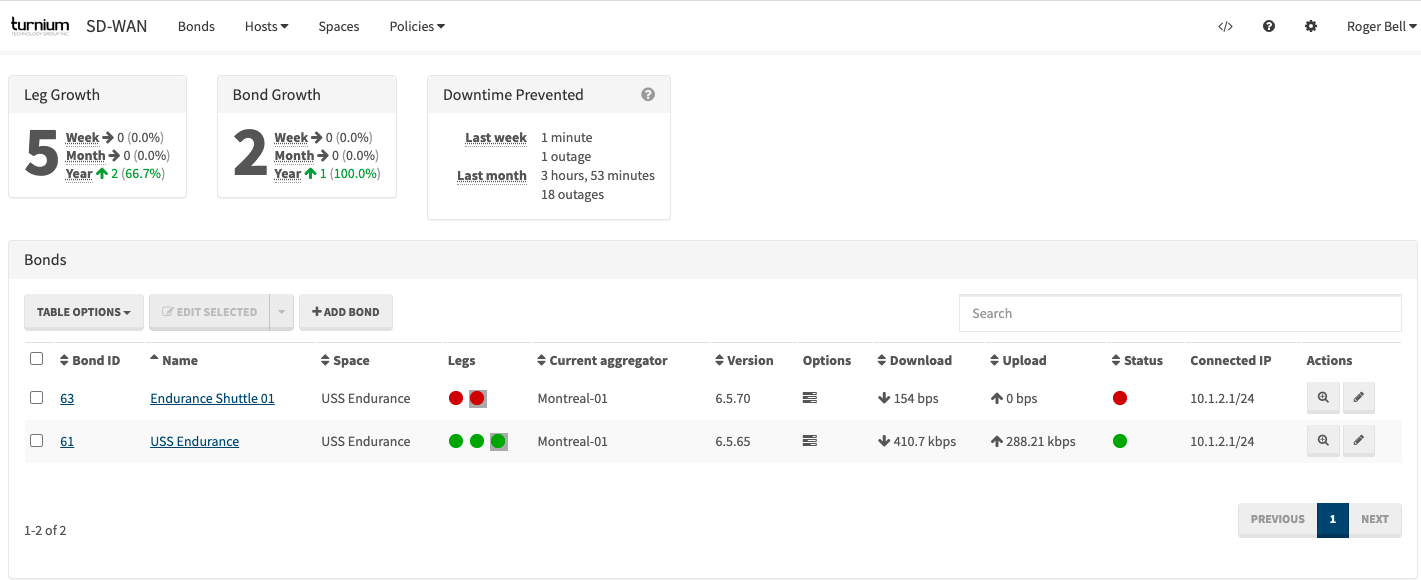This screenshot has height=580, width=1421.
Task: Go to the Spaces menu item
Action: tap(339, 27)
